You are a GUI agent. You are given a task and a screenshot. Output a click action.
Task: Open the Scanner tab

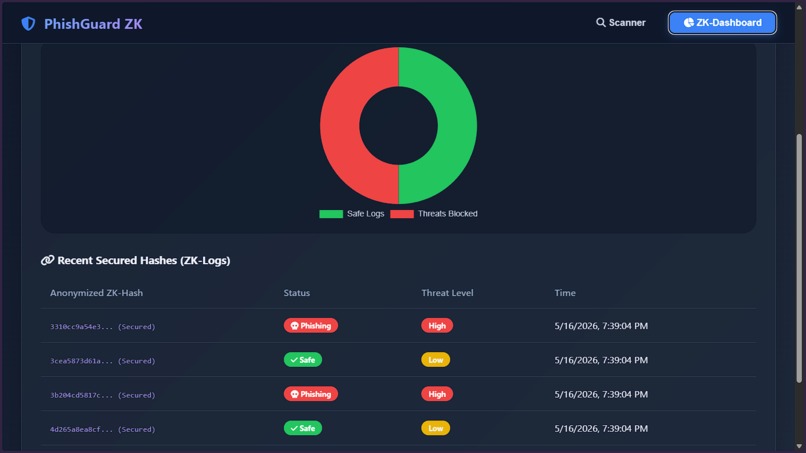620,23
